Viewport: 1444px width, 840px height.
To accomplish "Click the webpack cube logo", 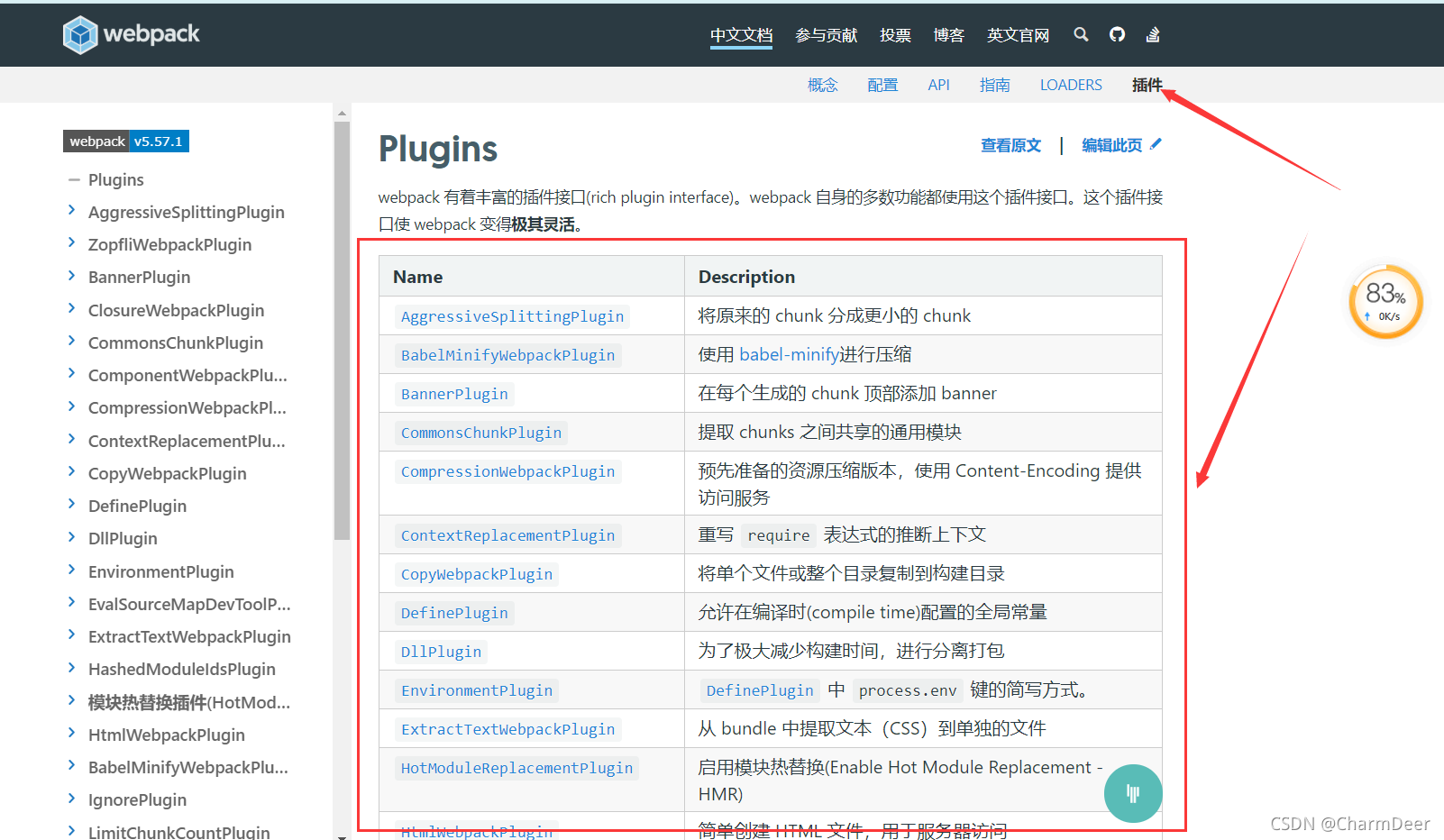I will coord(80,35).
